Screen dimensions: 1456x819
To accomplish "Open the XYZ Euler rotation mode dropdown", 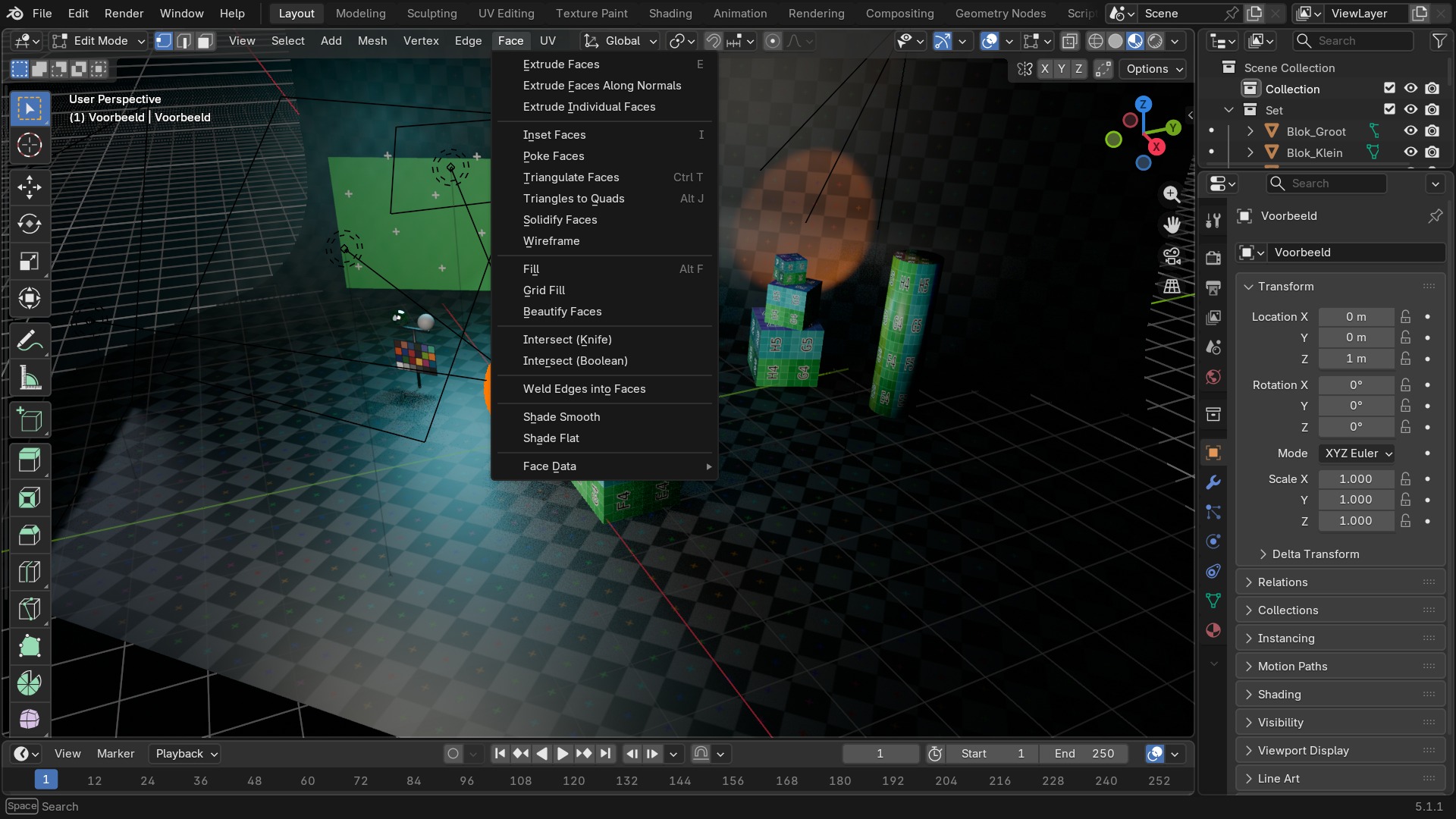I will pos(1357,453).
